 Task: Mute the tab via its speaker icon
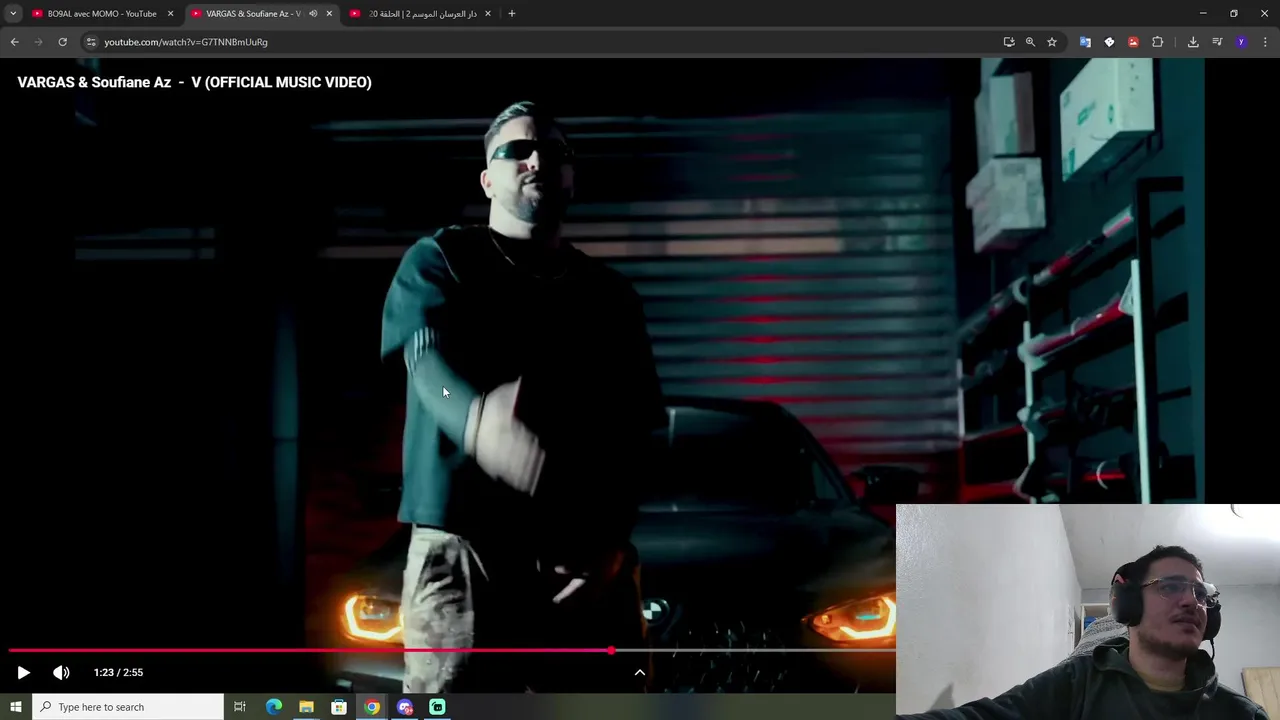(312, 14)
